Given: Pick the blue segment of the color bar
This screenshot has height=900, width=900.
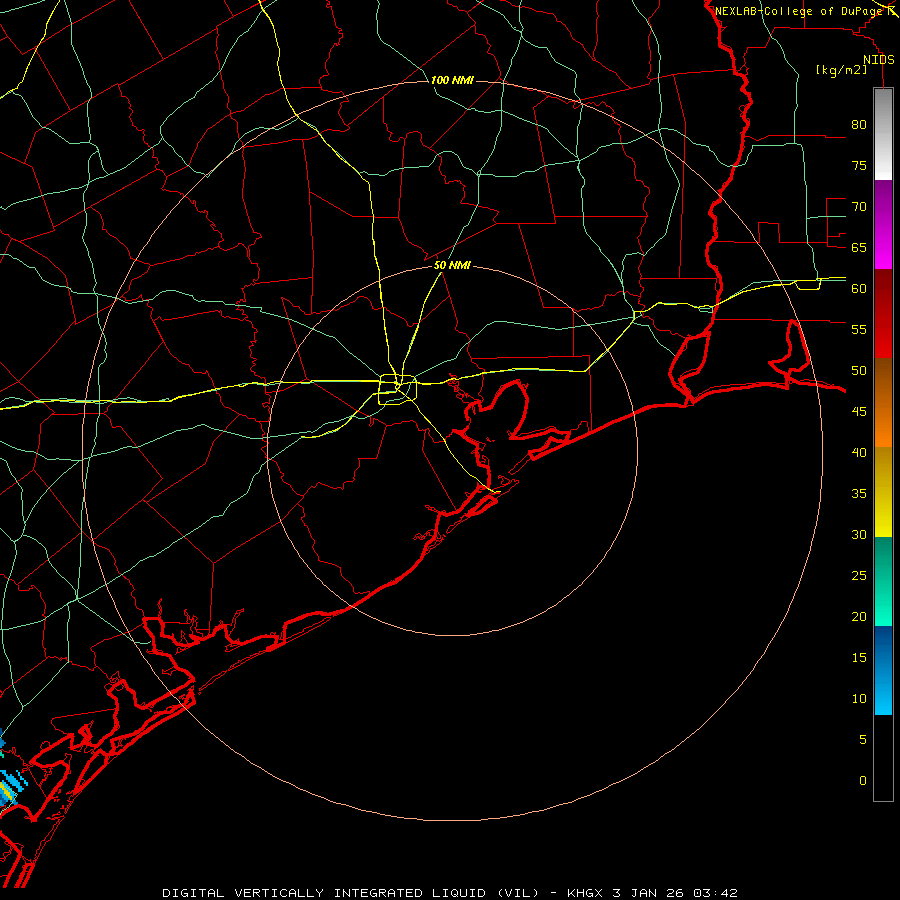Looking at the screenshot, I should tap(883, 670).
